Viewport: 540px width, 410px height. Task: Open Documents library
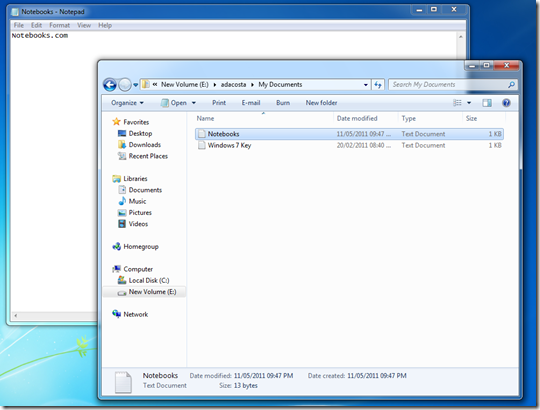pos(145,190)
